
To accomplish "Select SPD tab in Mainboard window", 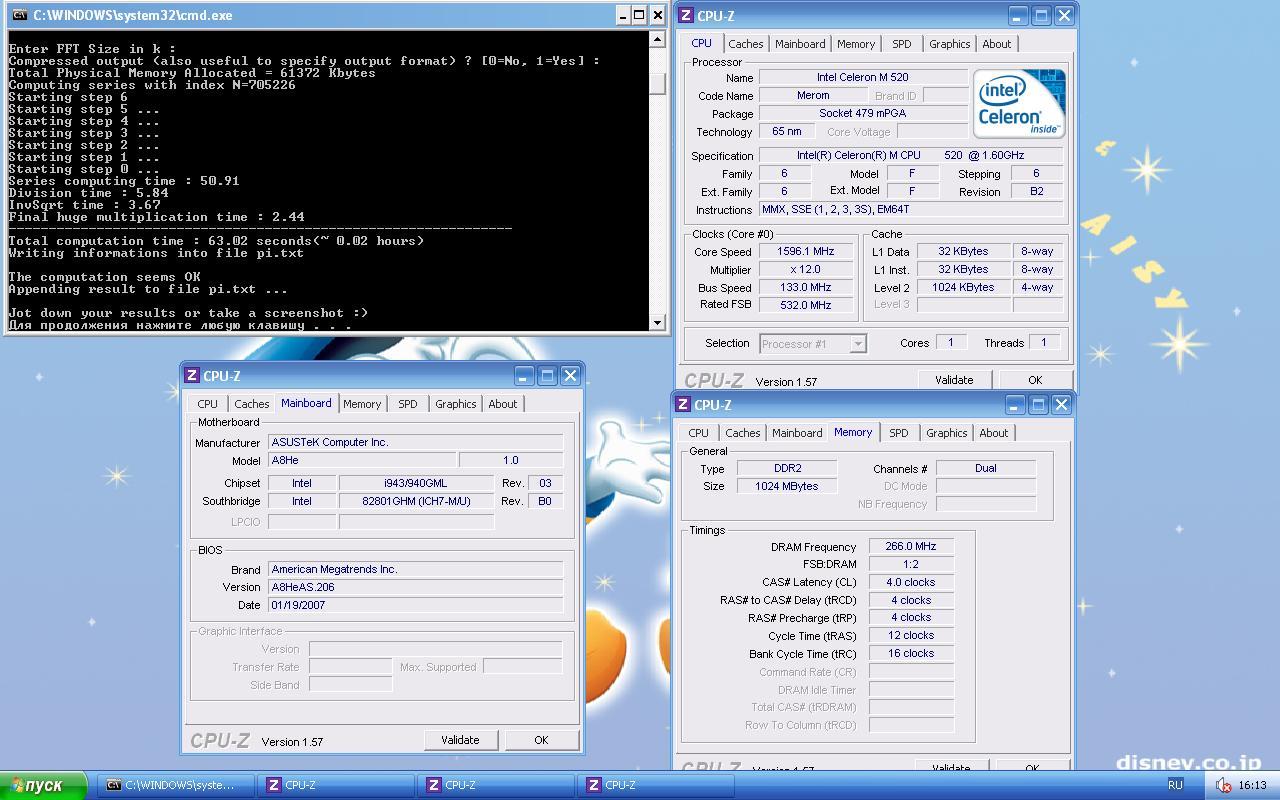I will pyautogui.click(x=408, y=404).
